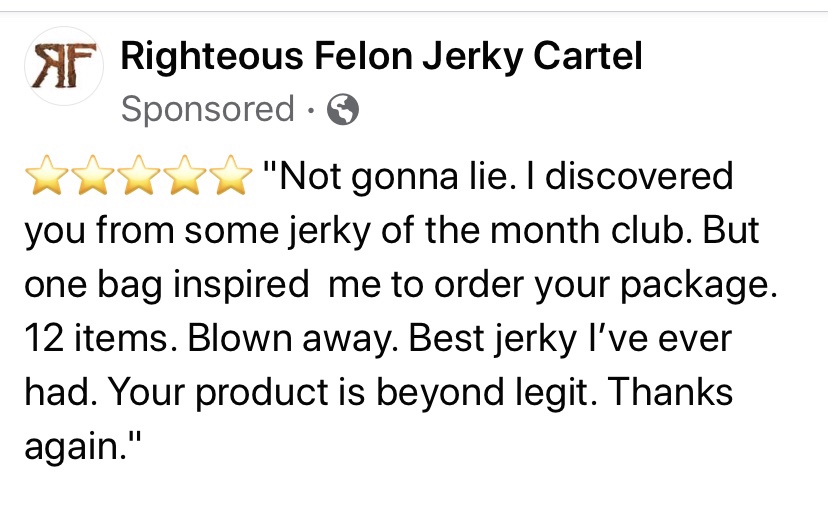Click the Sponsored label
The image size is (828, 528).
pyautogui.click(x=207, y=110)
